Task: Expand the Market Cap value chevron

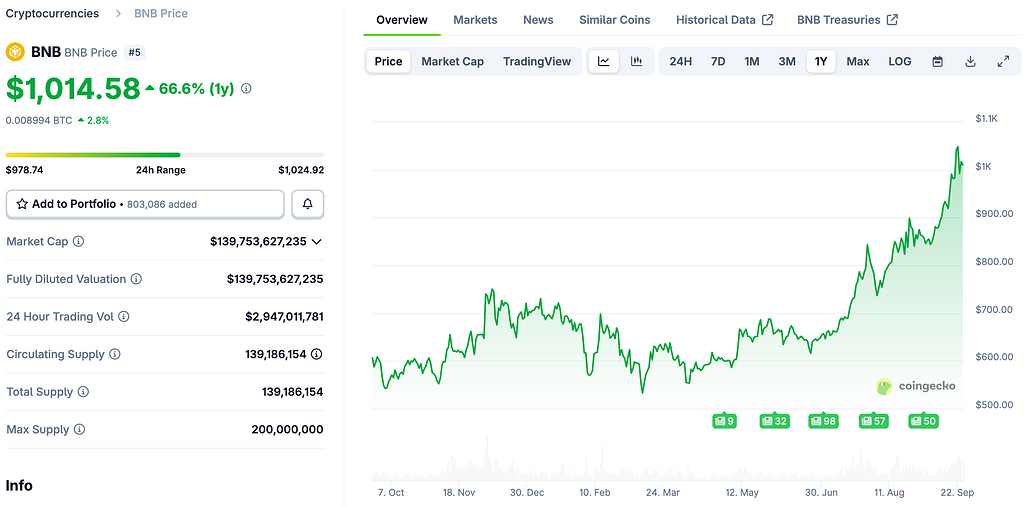Action: point(317,242)
